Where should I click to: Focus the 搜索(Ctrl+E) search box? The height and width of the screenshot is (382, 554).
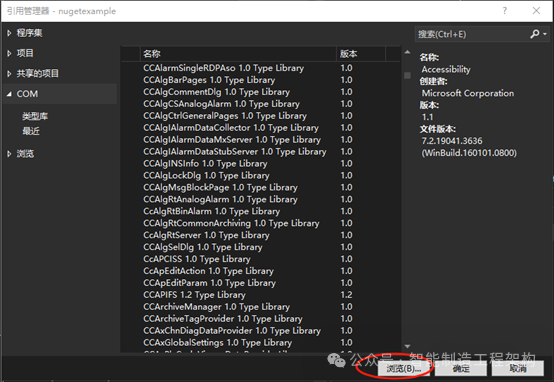coord(472,34)
